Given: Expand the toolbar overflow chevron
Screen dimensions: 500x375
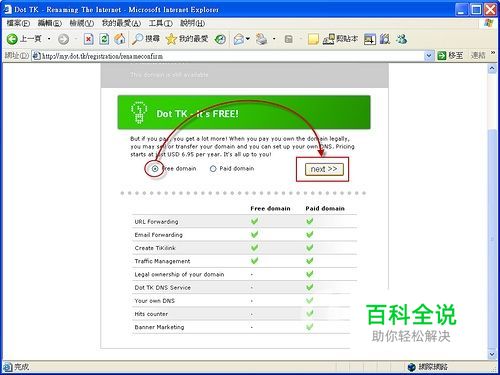Looking at the screenshot, I should (x=493, y=53).
